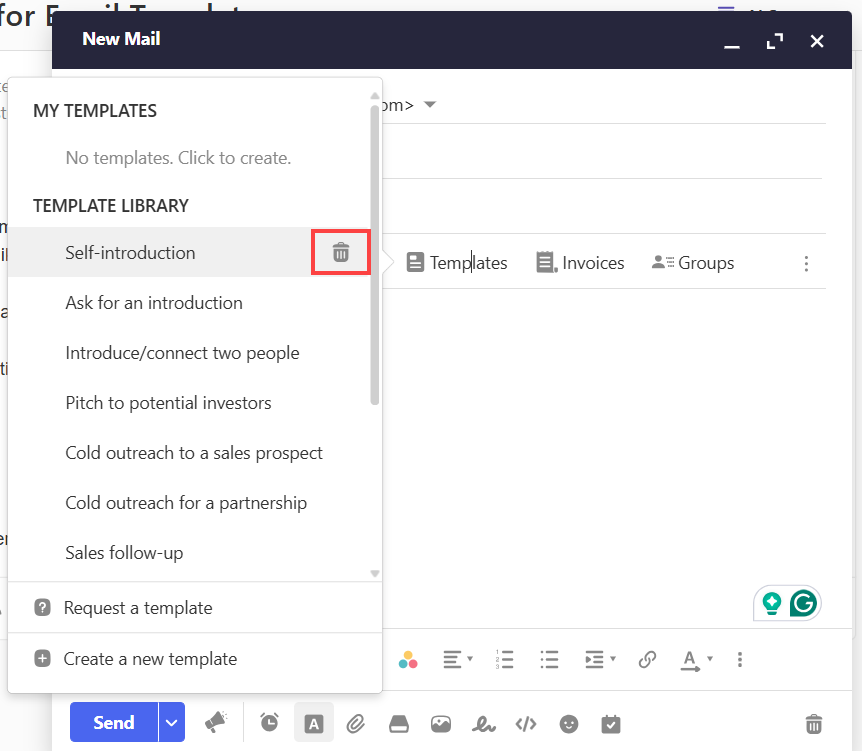Viewport: 862px width, 751px height.
Task: Click No templates. Click to create.
Action: point(178,158)
